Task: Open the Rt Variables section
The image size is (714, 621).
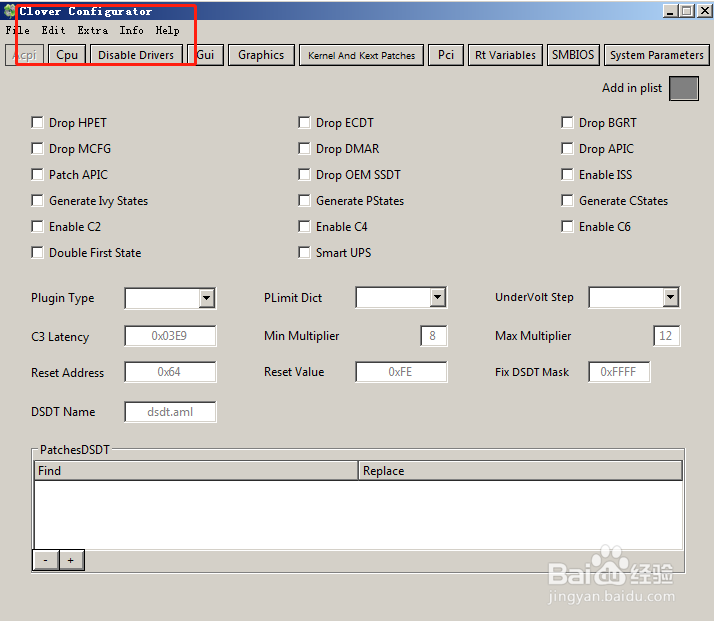Action: click(505, 55)
